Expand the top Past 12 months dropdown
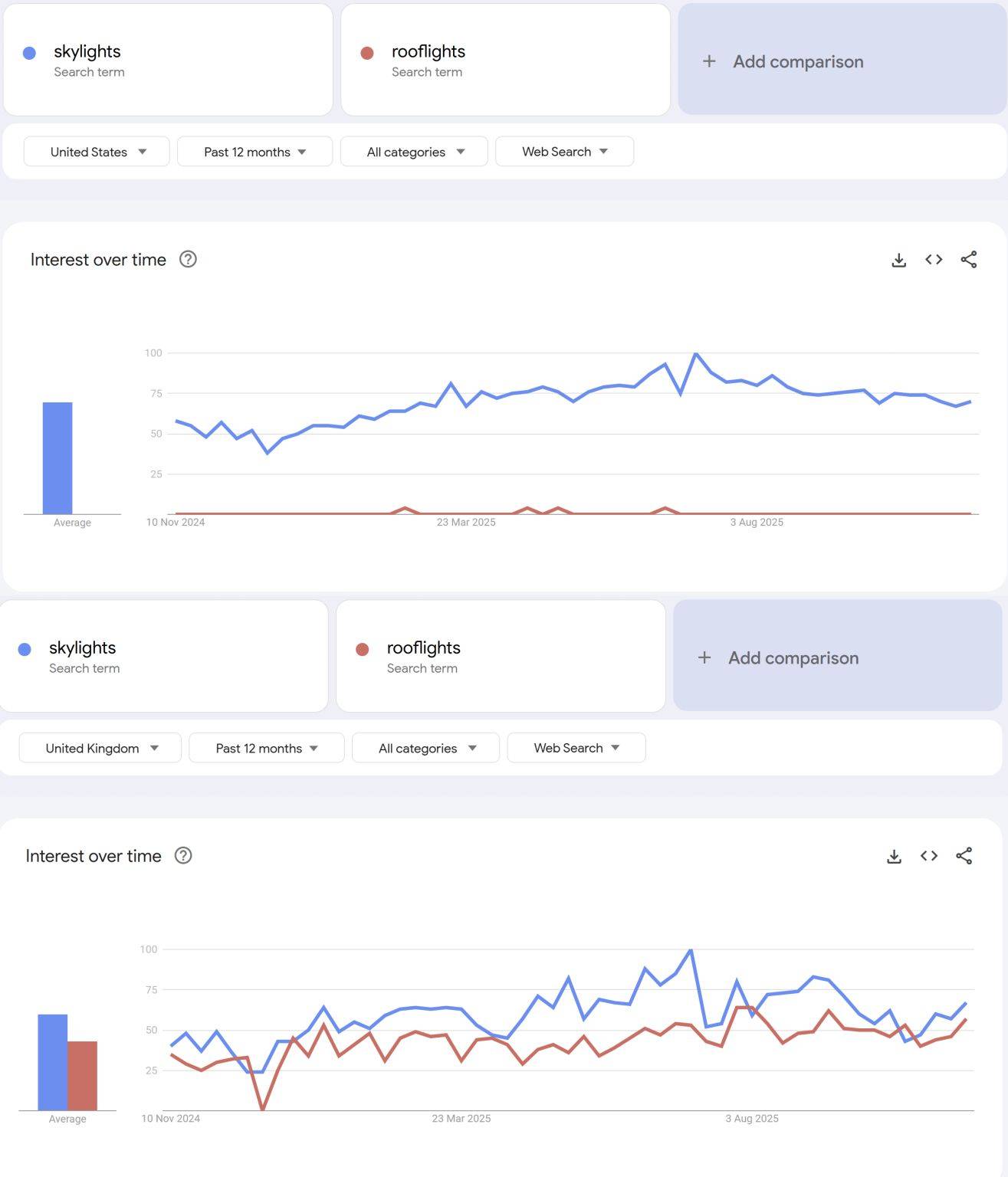1008x1177 pixels. [x=254, y=152]
